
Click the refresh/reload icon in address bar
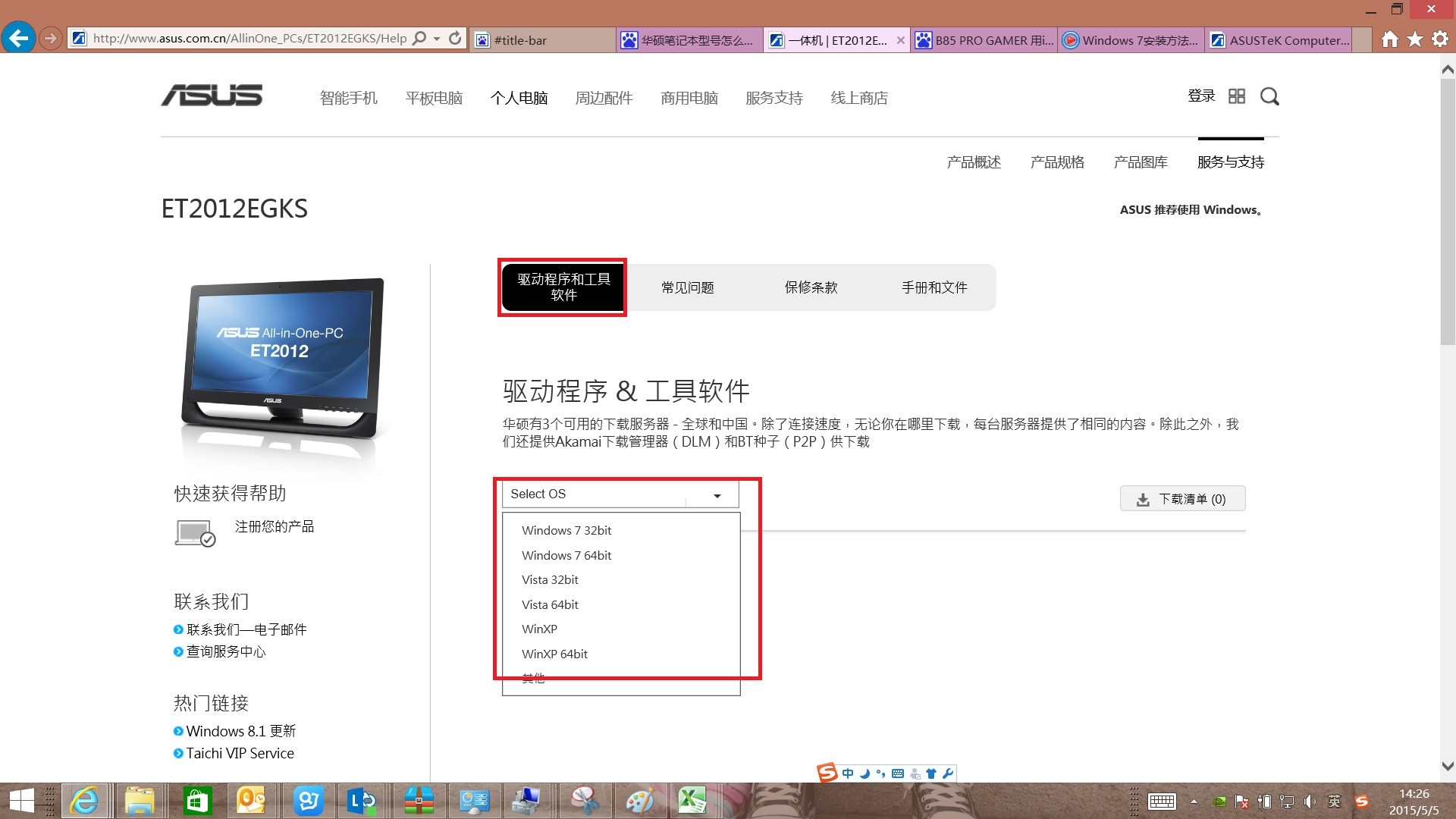454,38
